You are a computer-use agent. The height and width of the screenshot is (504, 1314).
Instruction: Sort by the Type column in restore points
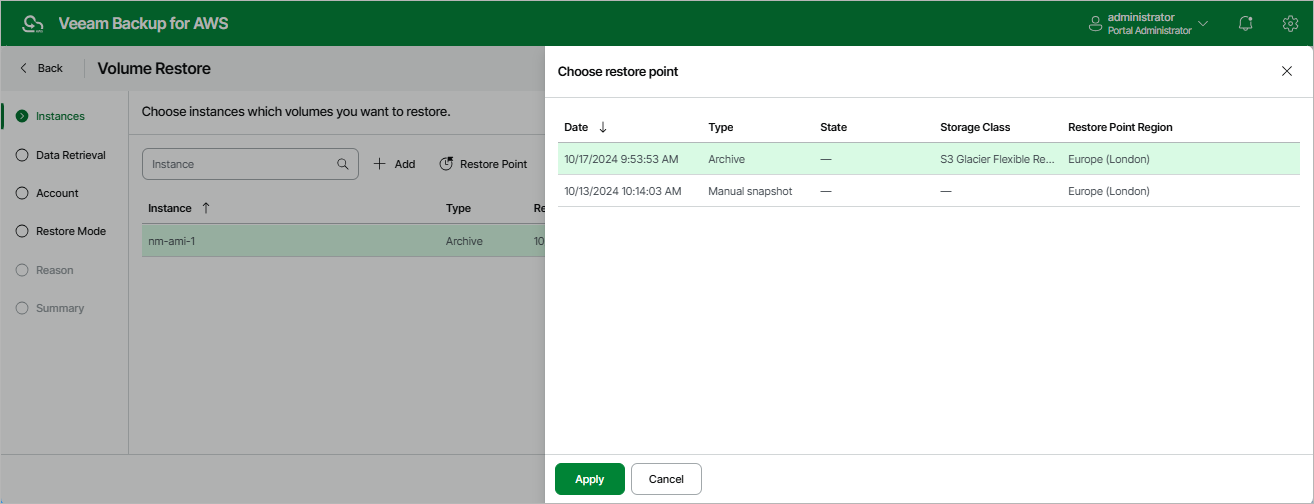click(721, 127)
